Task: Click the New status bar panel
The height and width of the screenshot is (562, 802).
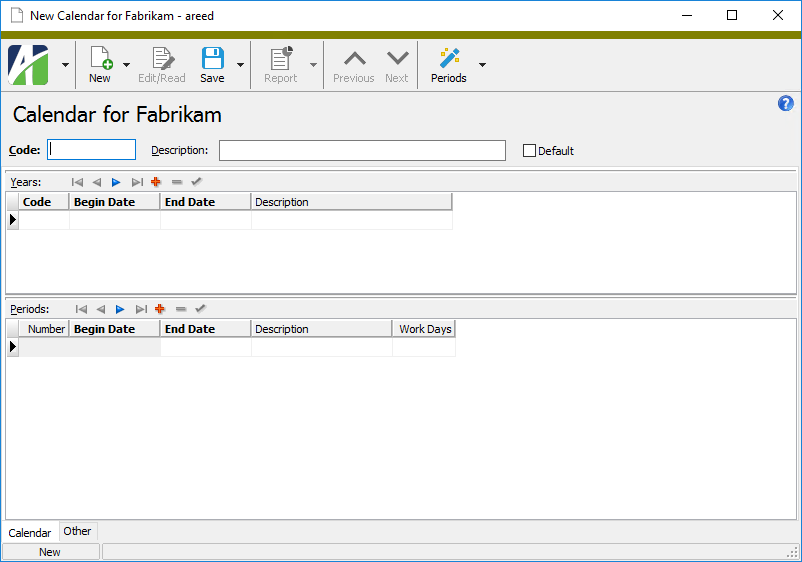Action: point(50,552)
